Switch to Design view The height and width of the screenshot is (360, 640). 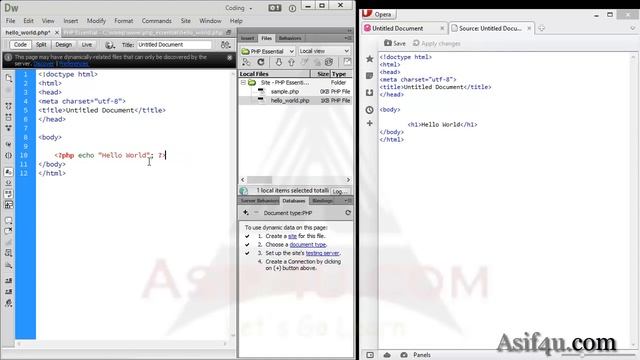[x=63, y=45]
